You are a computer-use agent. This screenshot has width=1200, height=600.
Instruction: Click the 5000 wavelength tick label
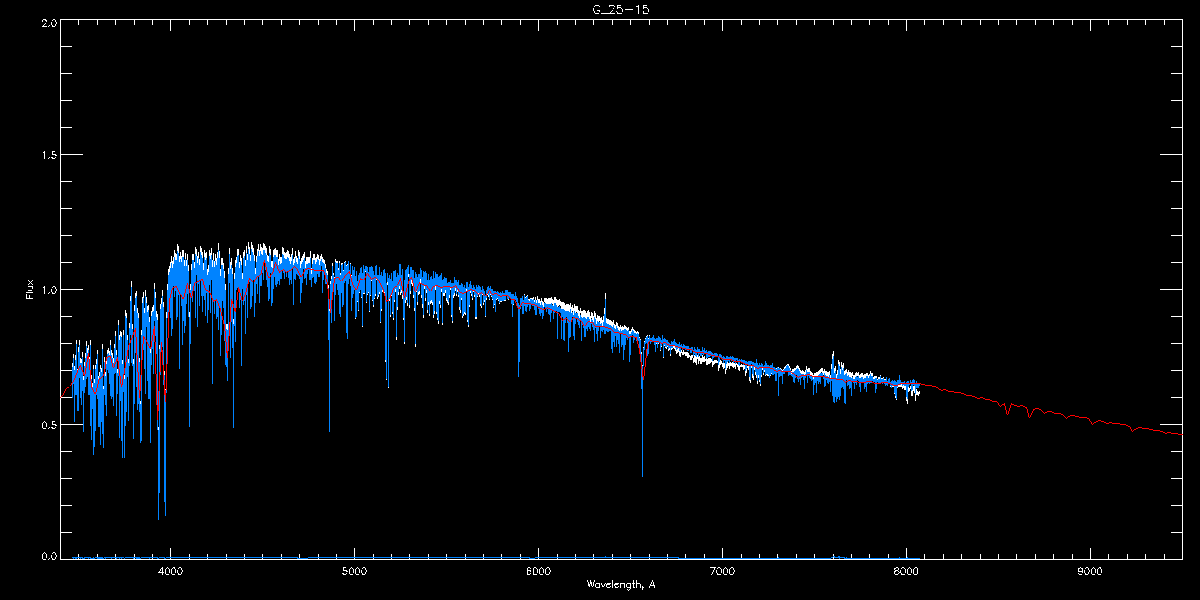pyautogui.click(x=354, y=572)
